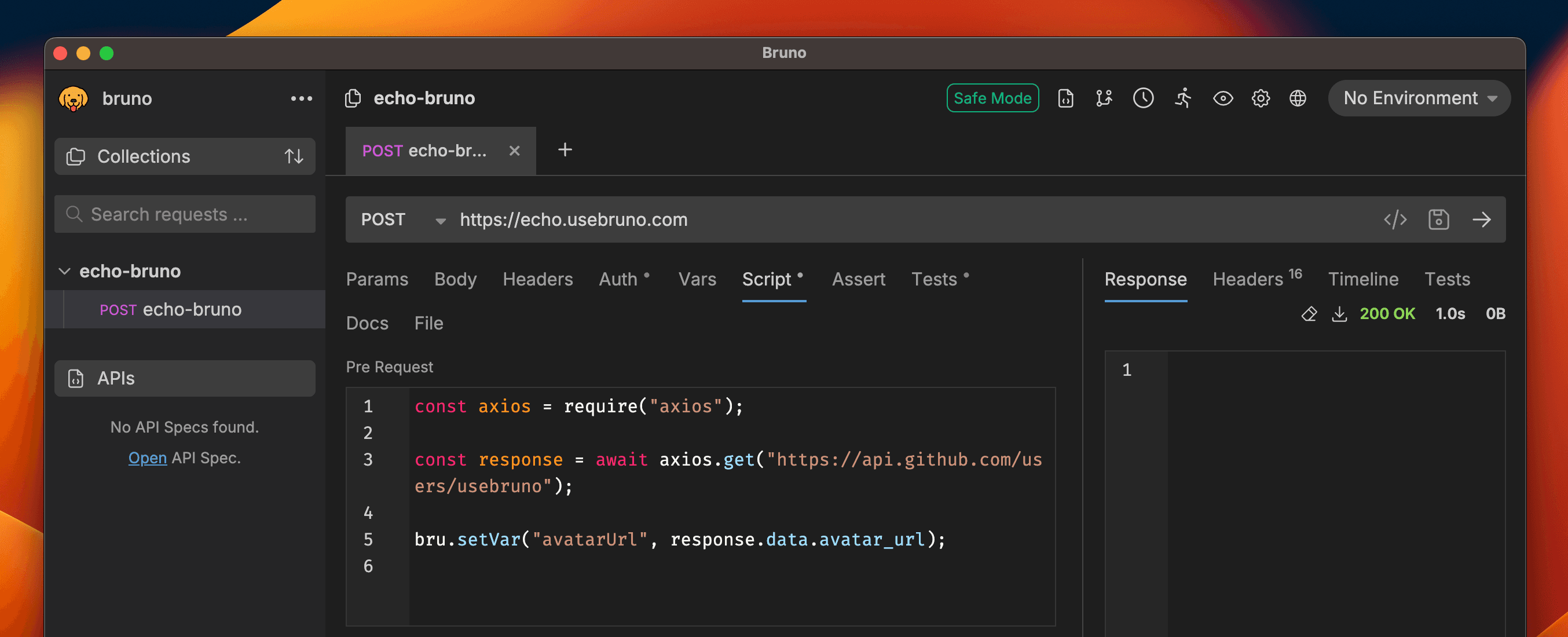Switch to the Headers request tab
The width and height of the screenshot is (1568, 637).
(537, 279)
